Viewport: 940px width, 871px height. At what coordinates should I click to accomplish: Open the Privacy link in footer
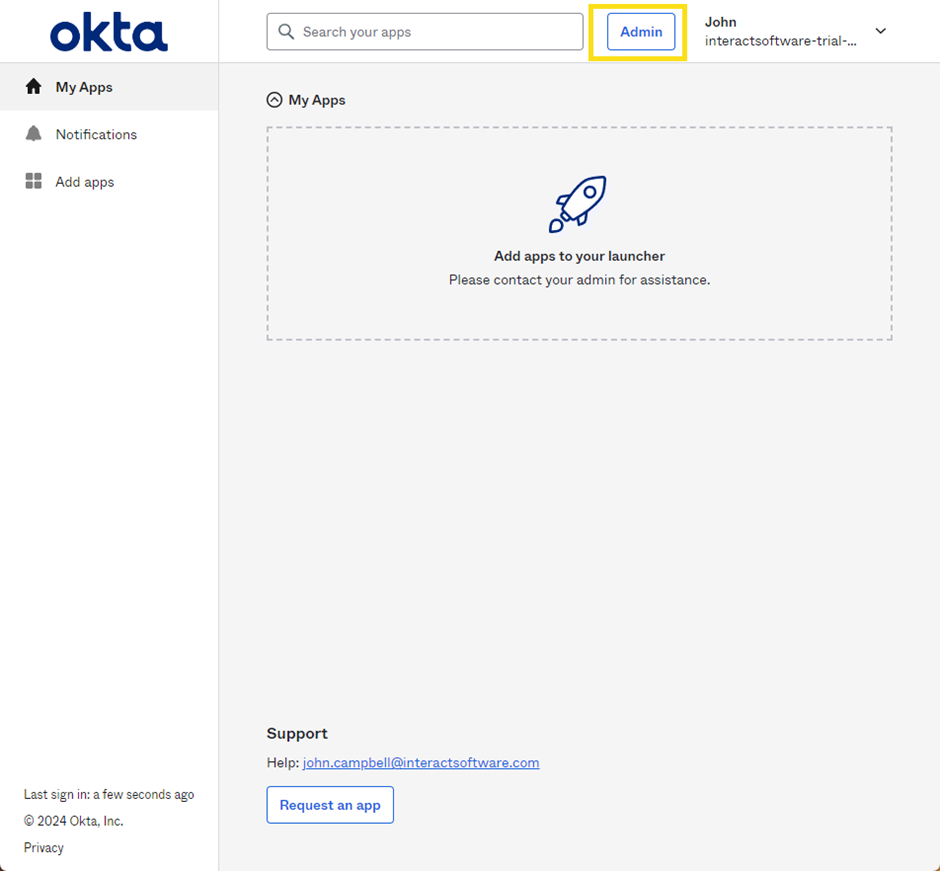pos(44,848)
